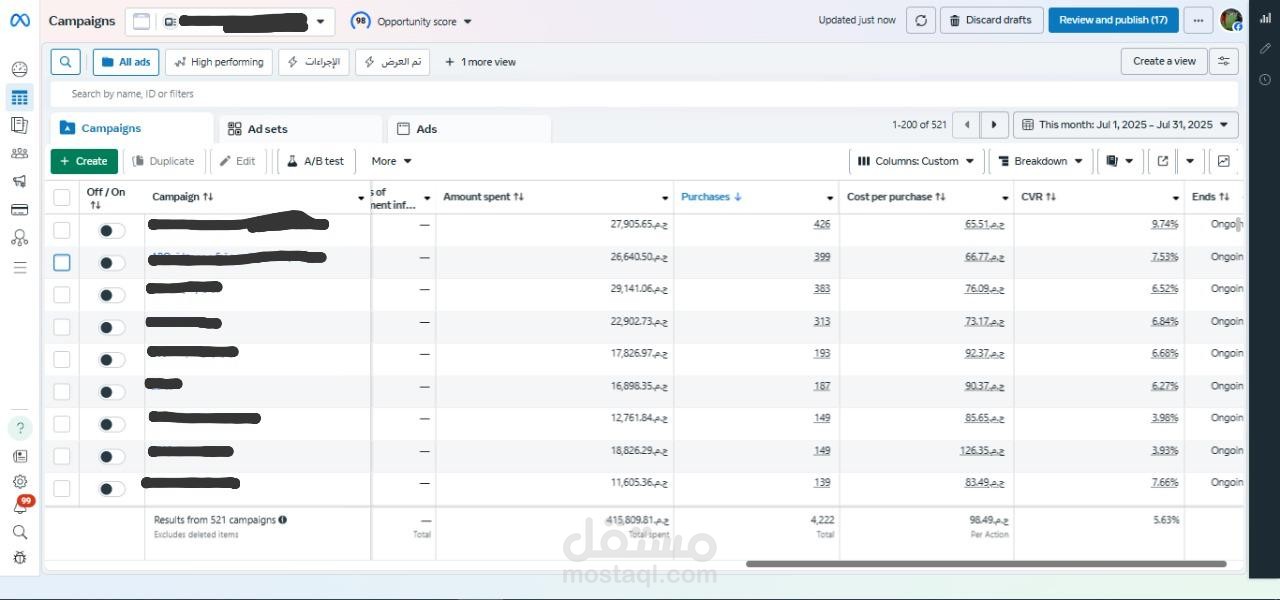The height and width of the screenshot is (600, 1280).
Task: Open Amount spent column options arrow
Action: tap(665, 198)
